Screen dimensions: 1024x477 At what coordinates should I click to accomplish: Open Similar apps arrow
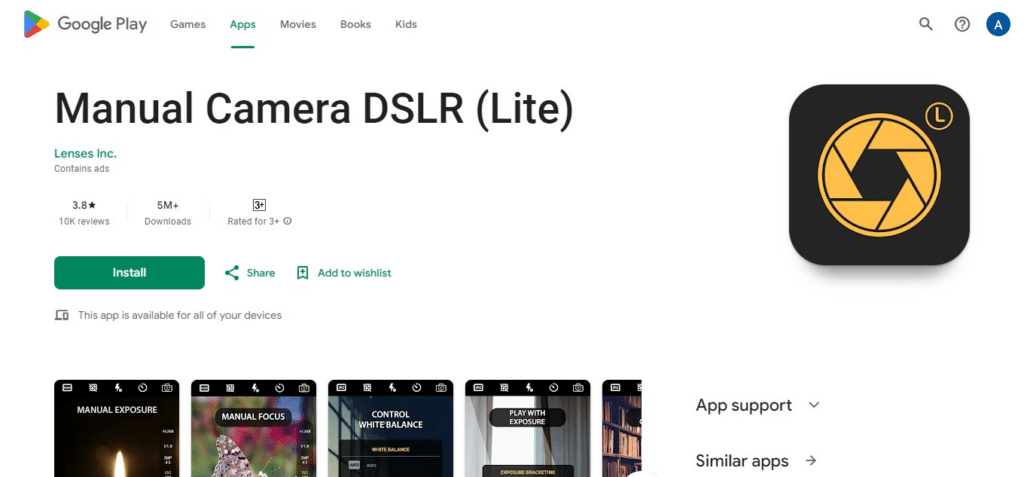pyautogui.click(x=811, y=461)
